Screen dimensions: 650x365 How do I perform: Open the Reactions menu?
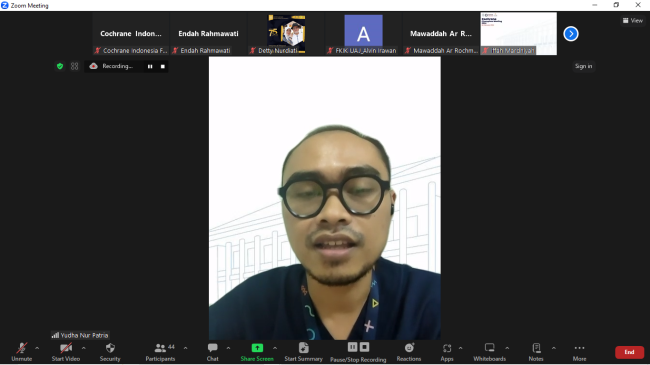[x=409, y=352]
